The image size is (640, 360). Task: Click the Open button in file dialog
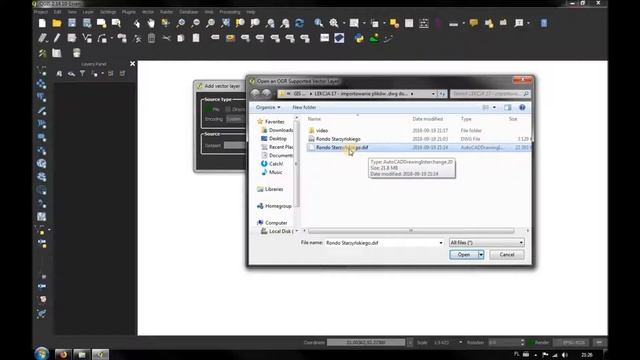(x=464, y=254)
